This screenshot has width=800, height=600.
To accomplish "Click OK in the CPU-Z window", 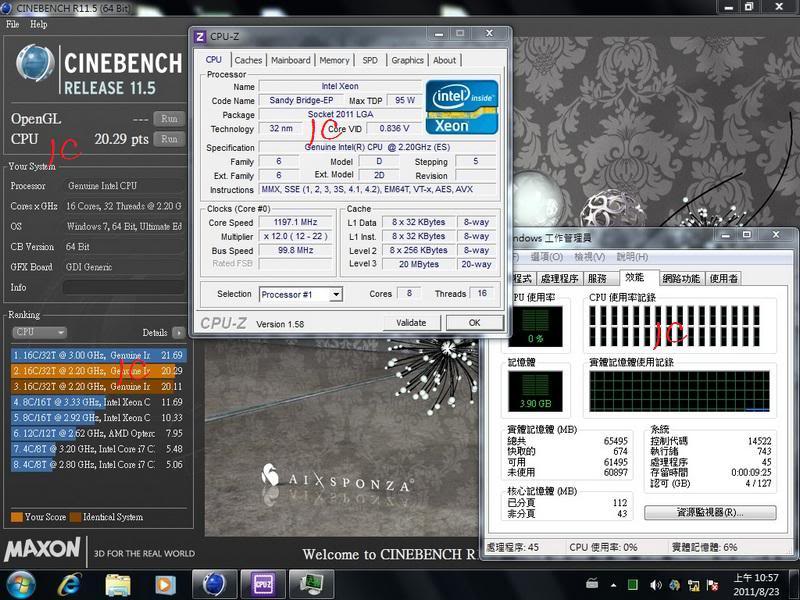I will tap(474, 322).
